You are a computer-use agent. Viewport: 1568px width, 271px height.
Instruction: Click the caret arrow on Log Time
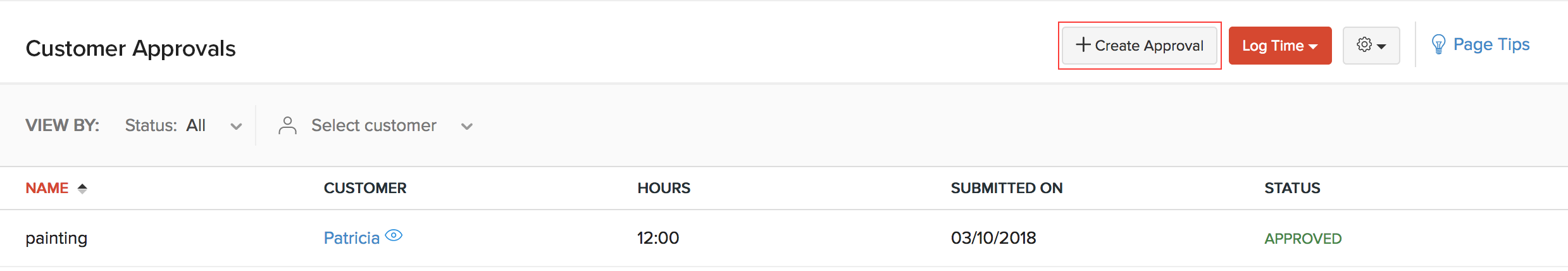click(1314, 47)
